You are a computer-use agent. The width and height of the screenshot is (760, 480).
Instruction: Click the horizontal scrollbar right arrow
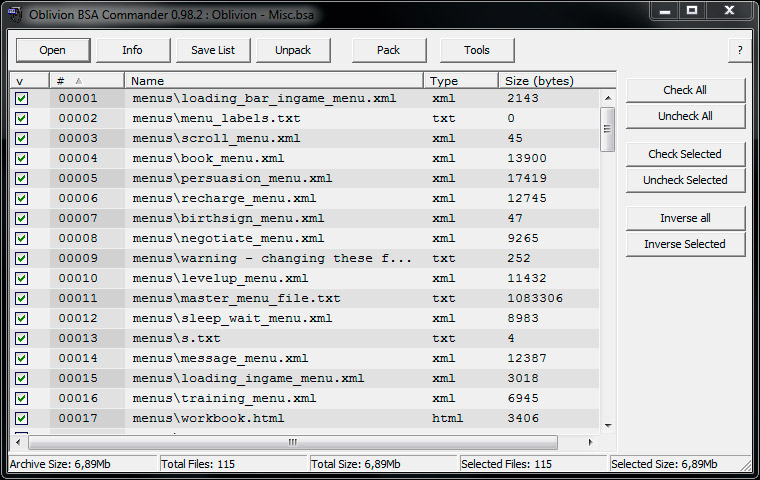tap(591, 441)
